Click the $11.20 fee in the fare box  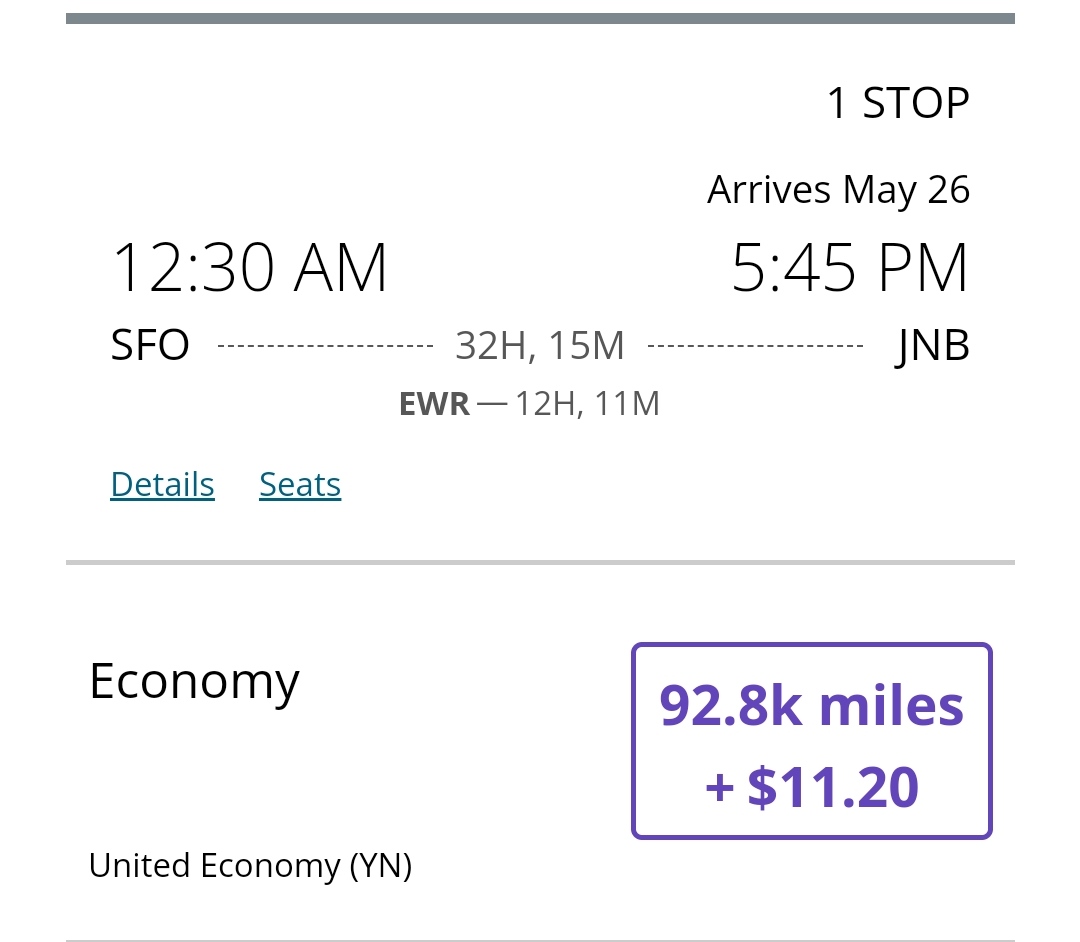pos(832,787)
